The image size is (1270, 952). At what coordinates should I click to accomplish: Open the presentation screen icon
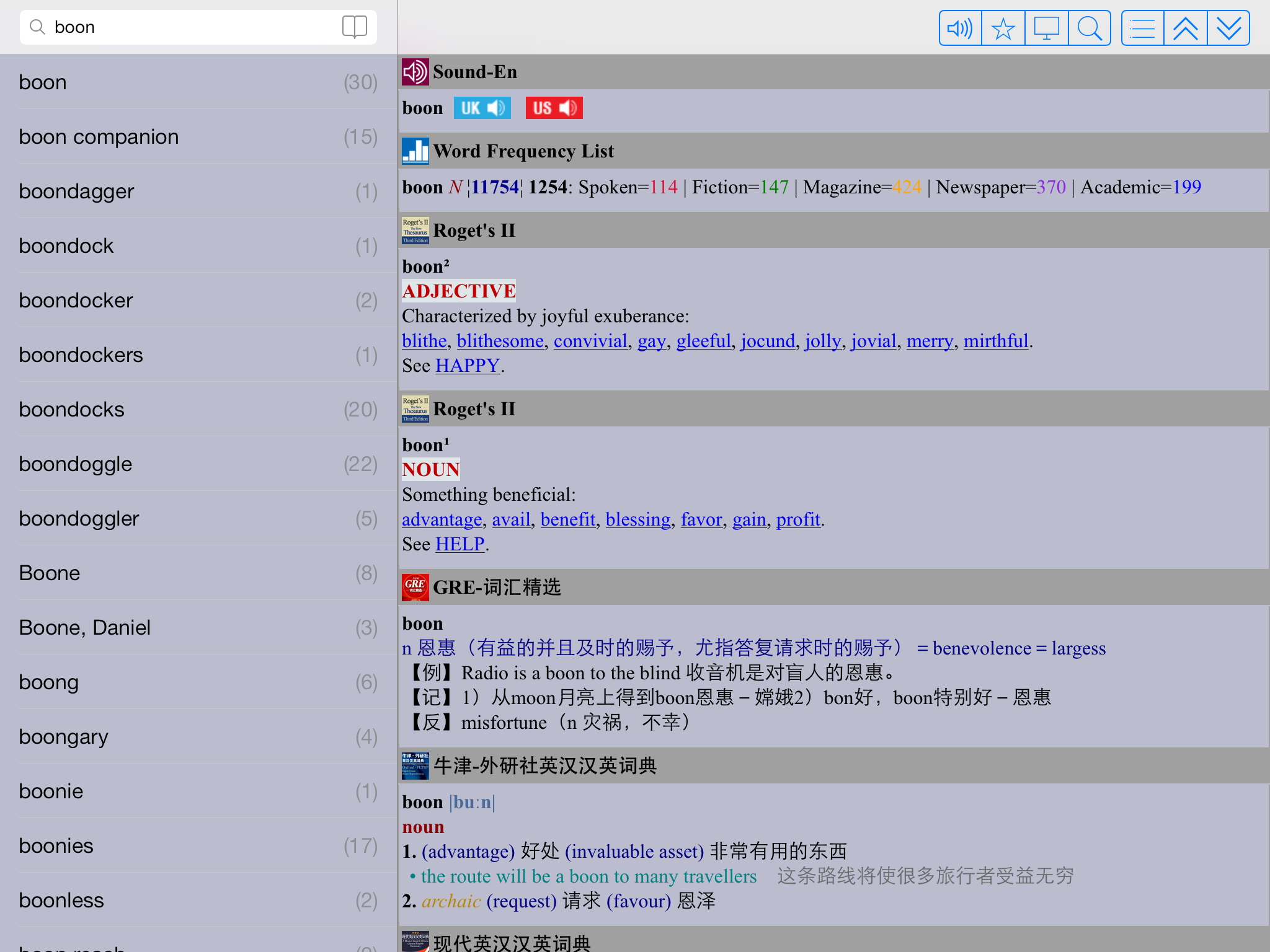click(1046, 28)
